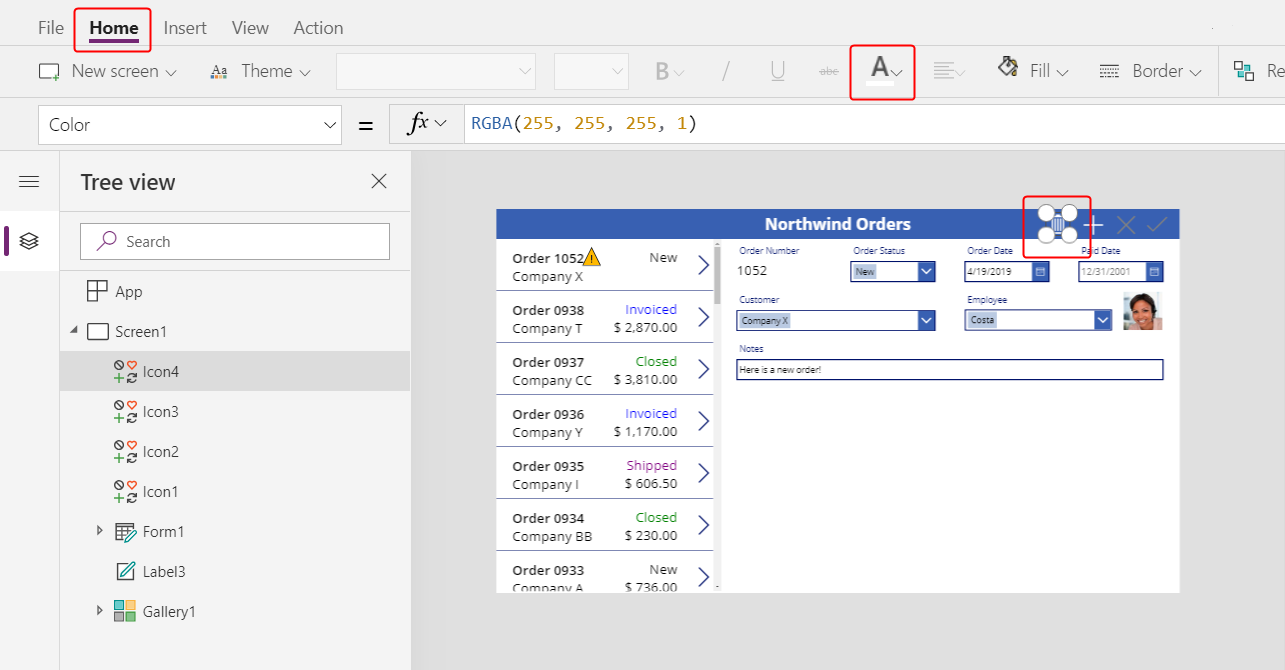Toggle the hamburger menu in left rail
Viewport: 1285px width, 670px height.
point(29,181)
